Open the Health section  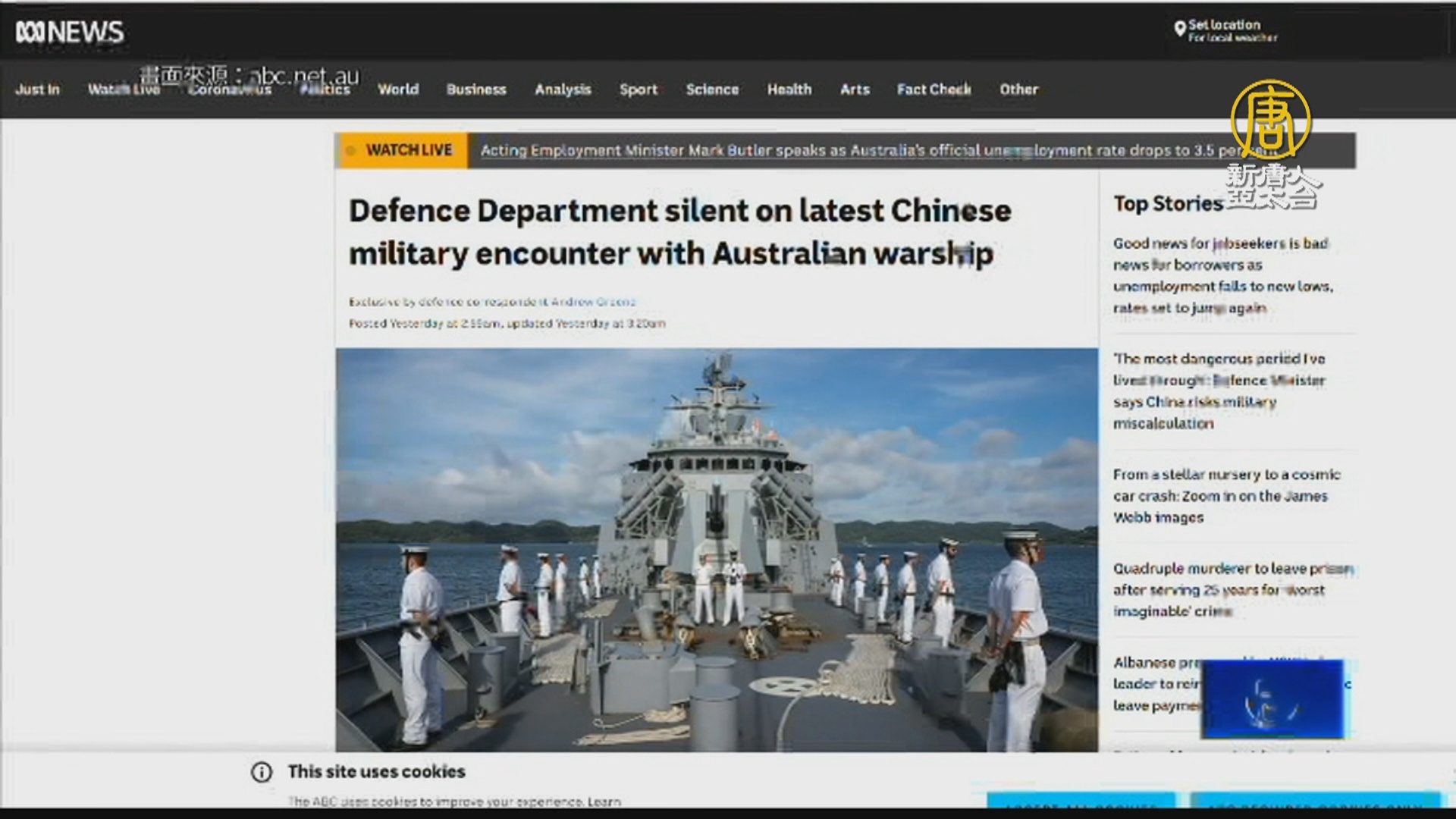click(x=789, y=89)
